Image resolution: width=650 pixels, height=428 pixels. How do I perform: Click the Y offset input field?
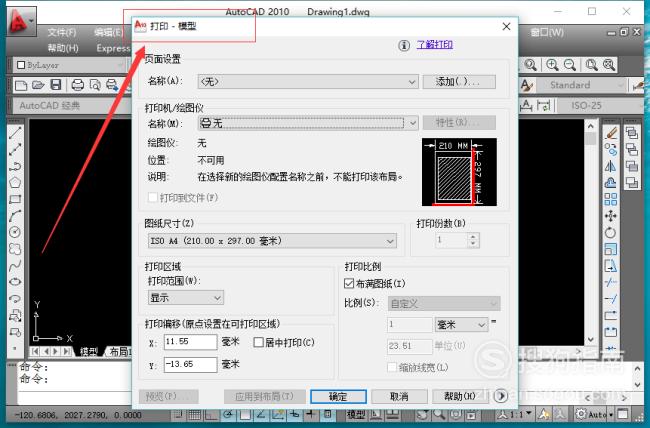(190, 365)
